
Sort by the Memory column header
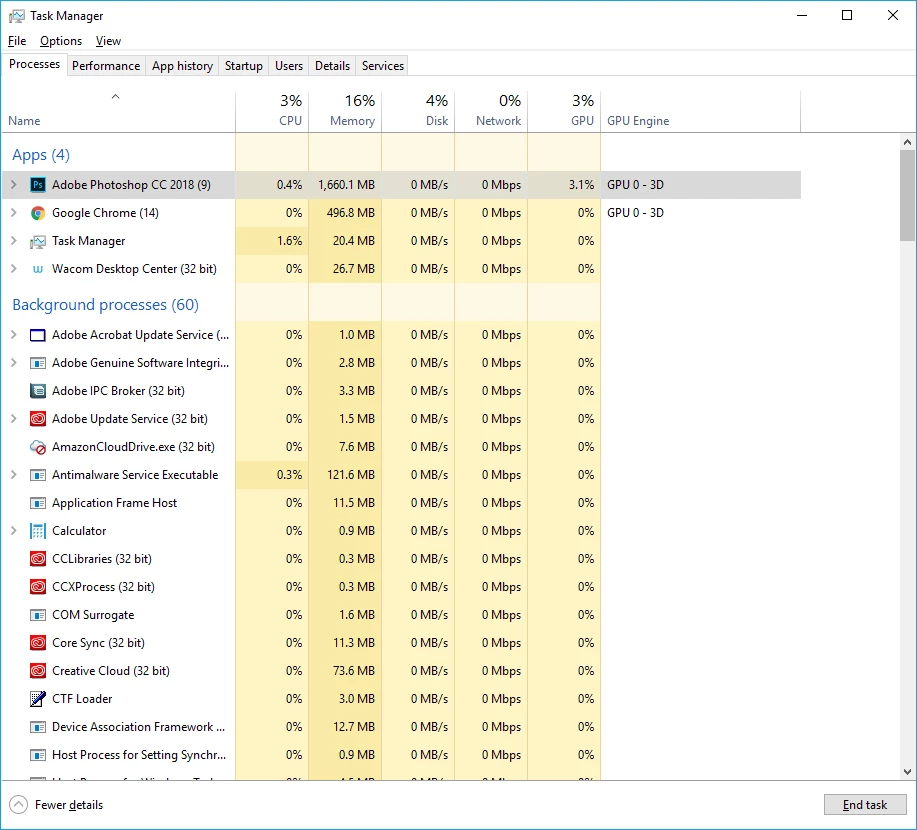345,112
